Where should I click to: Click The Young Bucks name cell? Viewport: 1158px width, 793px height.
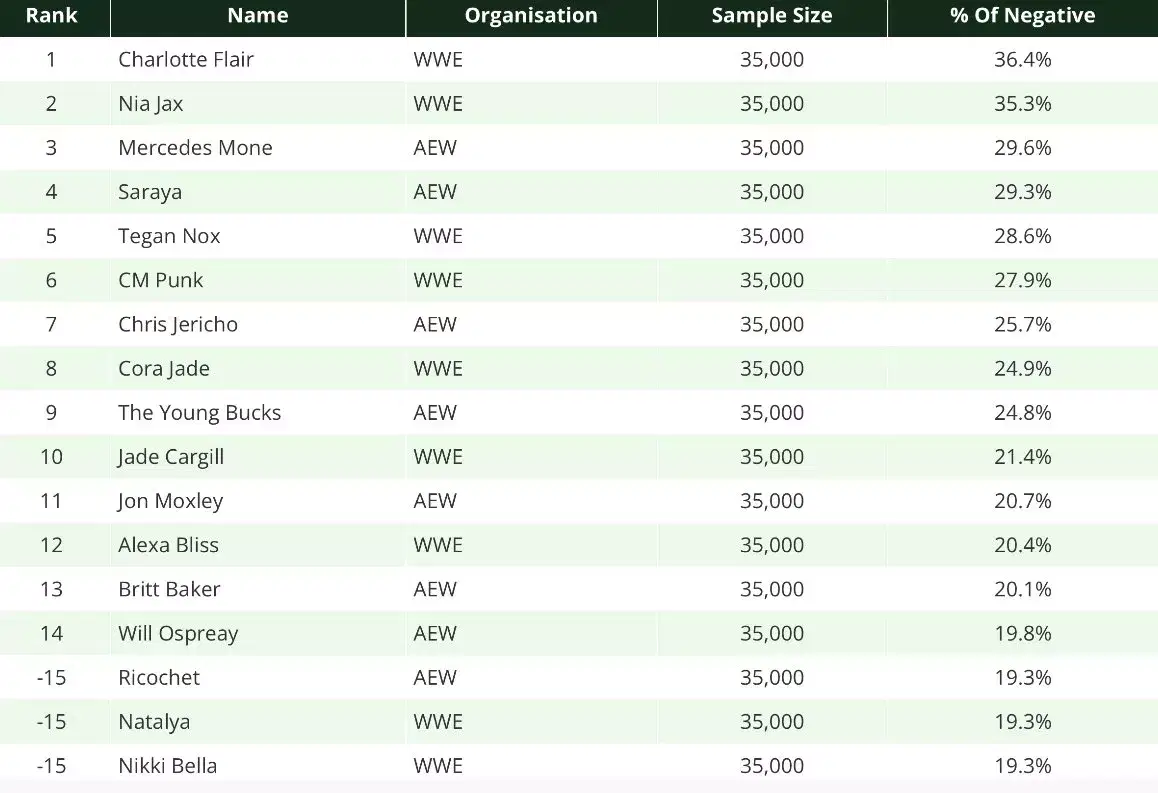click(199, 413)
